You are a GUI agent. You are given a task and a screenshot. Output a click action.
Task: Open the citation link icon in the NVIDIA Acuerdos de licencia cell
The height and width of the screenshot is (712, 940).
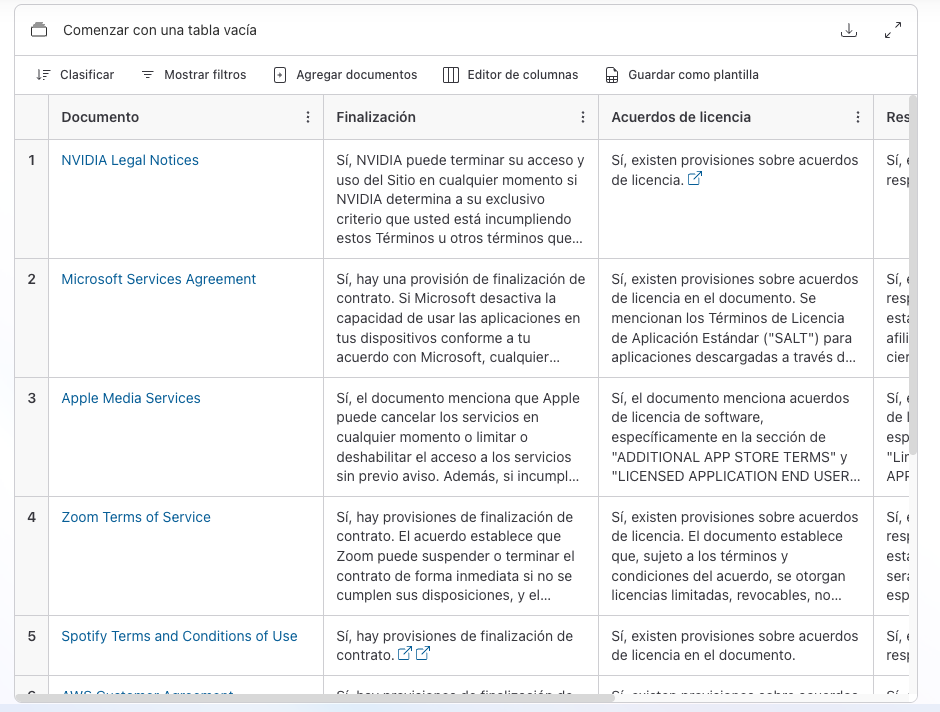click(695, 179)
